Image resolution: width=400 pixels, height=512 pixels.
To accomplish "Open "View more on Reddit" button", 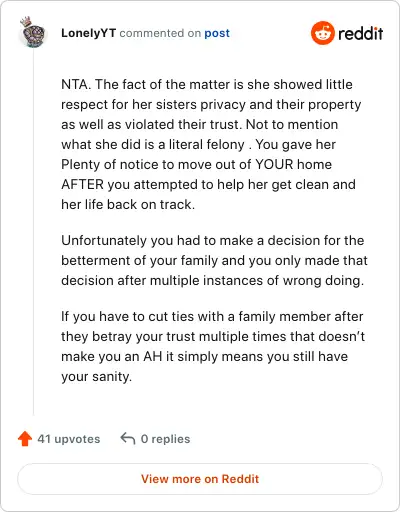I will (200, 479).
